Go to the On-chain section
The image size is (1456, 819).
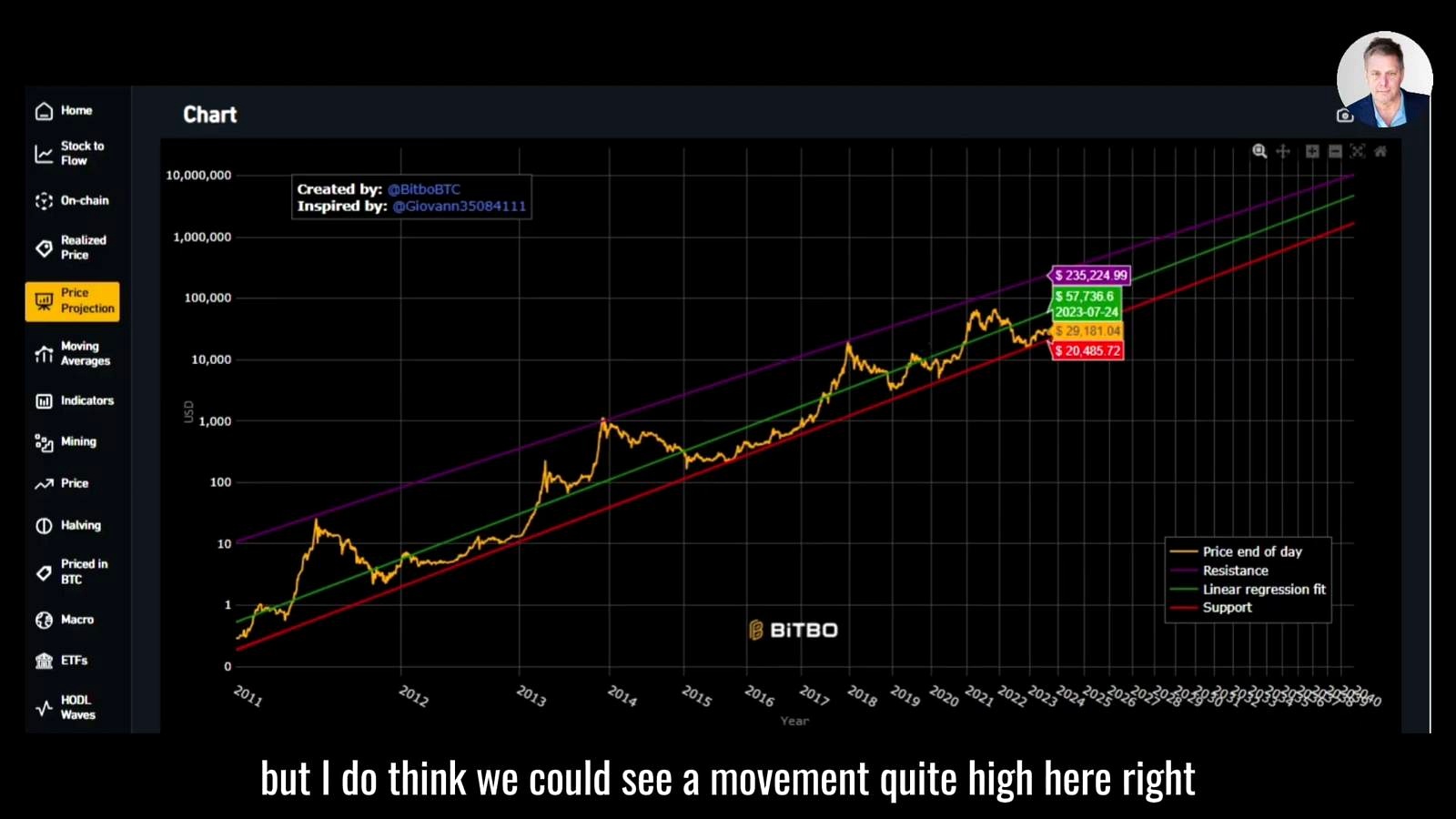(72, 200)
